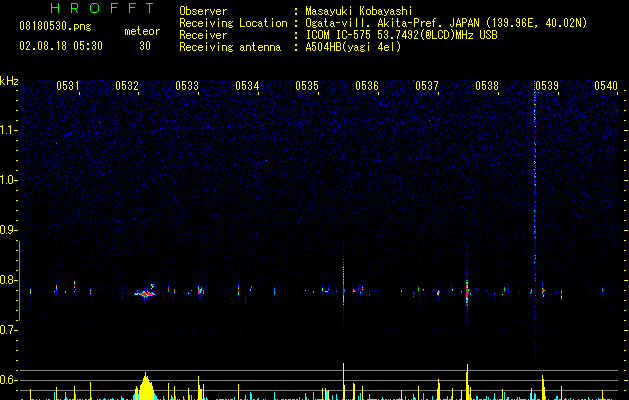Click the 0540 time marker

pos(606,85)
